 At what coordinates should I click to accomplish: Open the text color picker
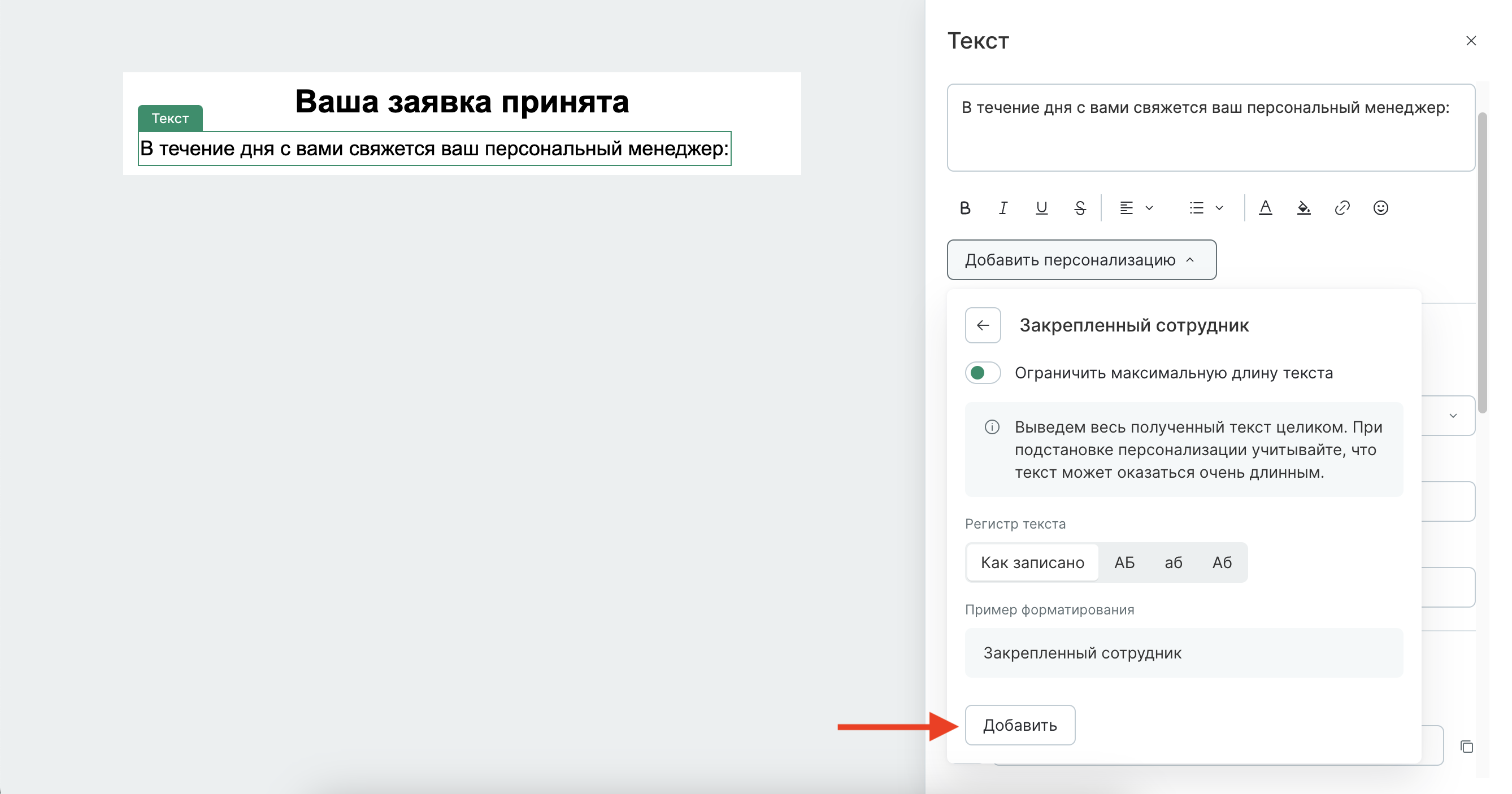tap(1266, 208)
